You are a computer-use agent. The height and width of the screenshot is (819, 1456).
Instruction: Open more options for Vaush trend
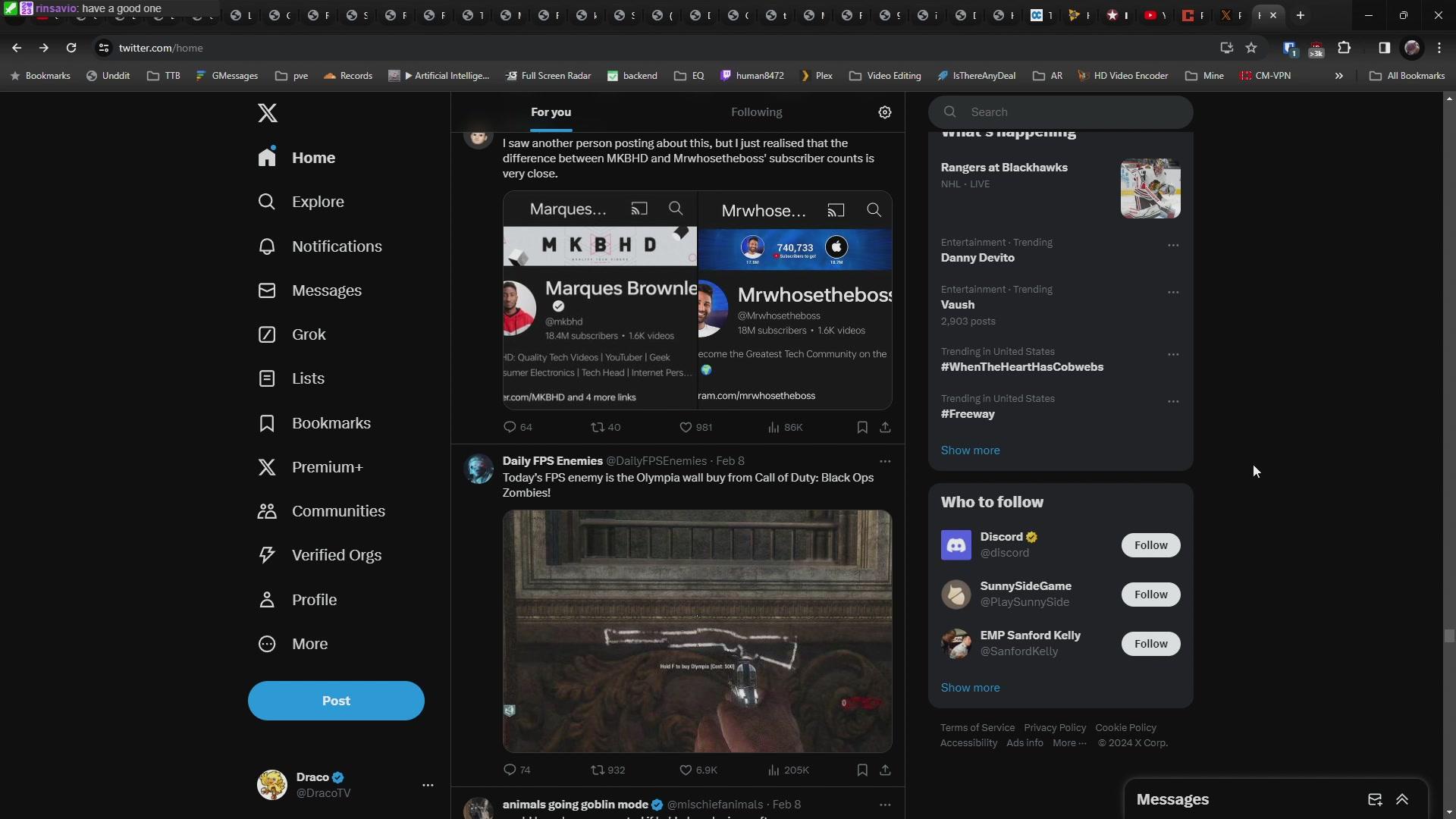(1173, 292)
